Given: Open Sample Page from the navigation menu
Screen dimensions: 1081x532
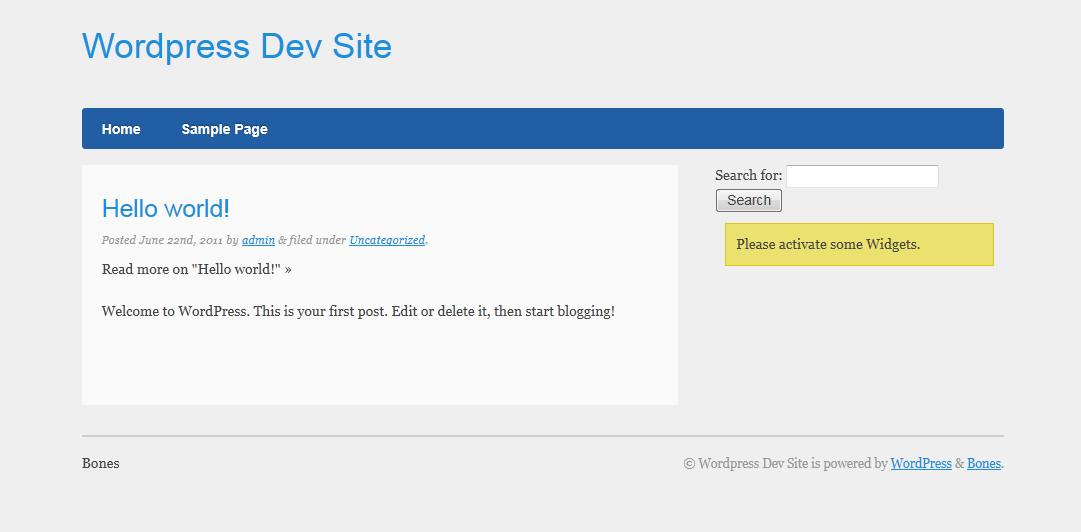Looking at the screenshot, I should (224, 129).
